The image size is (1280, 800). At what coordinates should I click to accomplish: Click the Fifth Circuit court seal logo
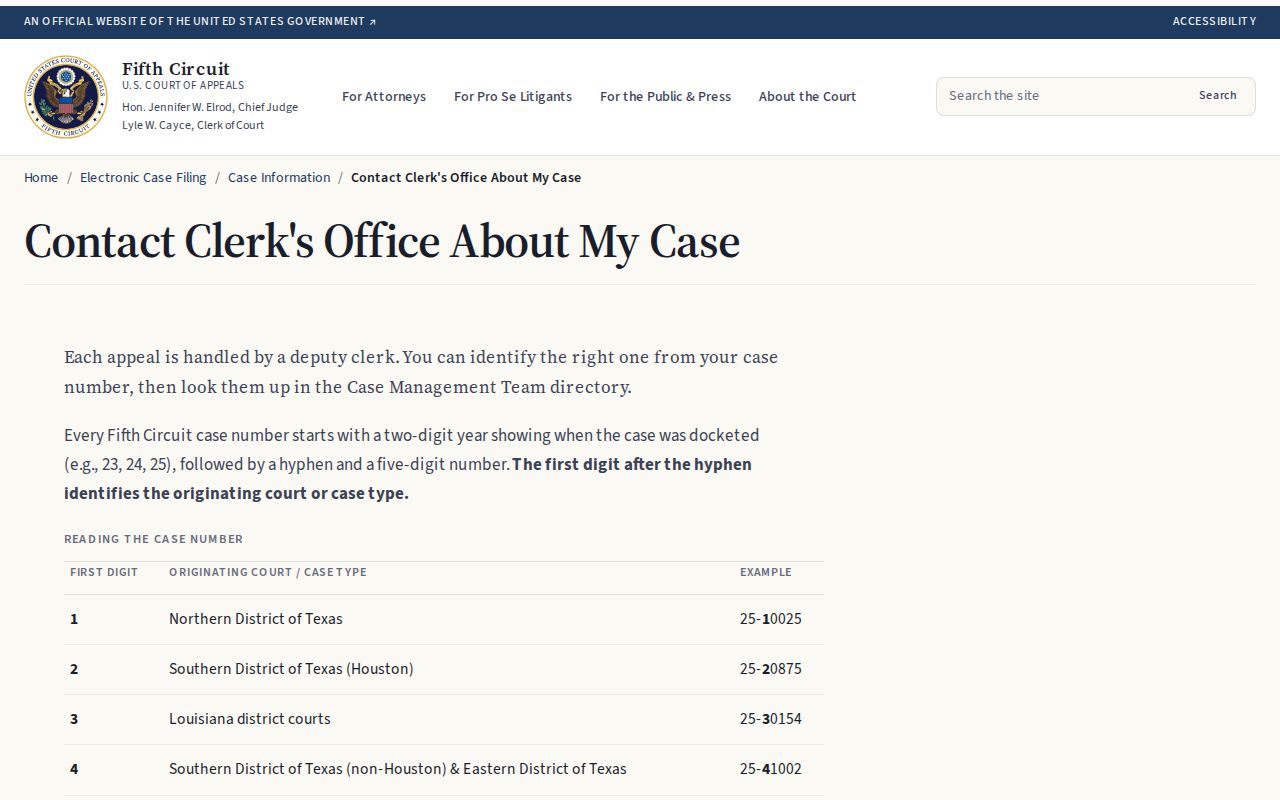click(x=66, y=97)
